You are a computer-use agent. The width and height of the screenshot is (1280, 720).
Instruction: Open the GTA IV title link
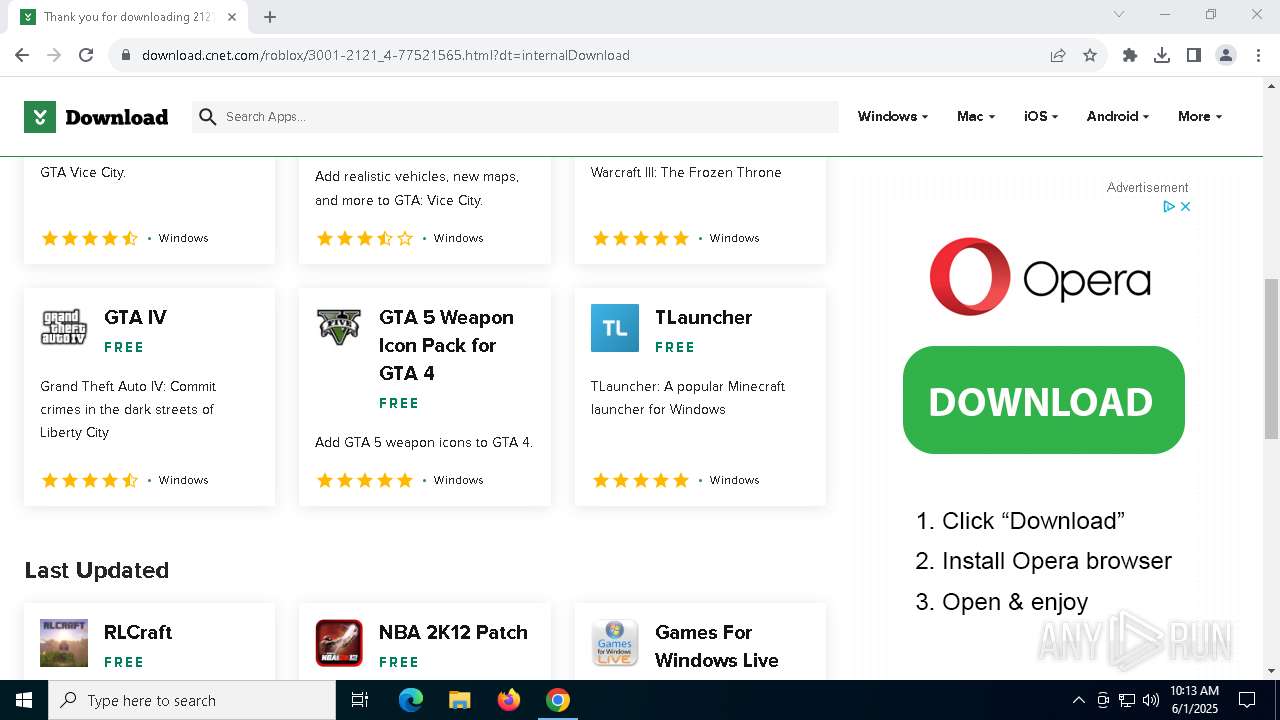(135, 317)
